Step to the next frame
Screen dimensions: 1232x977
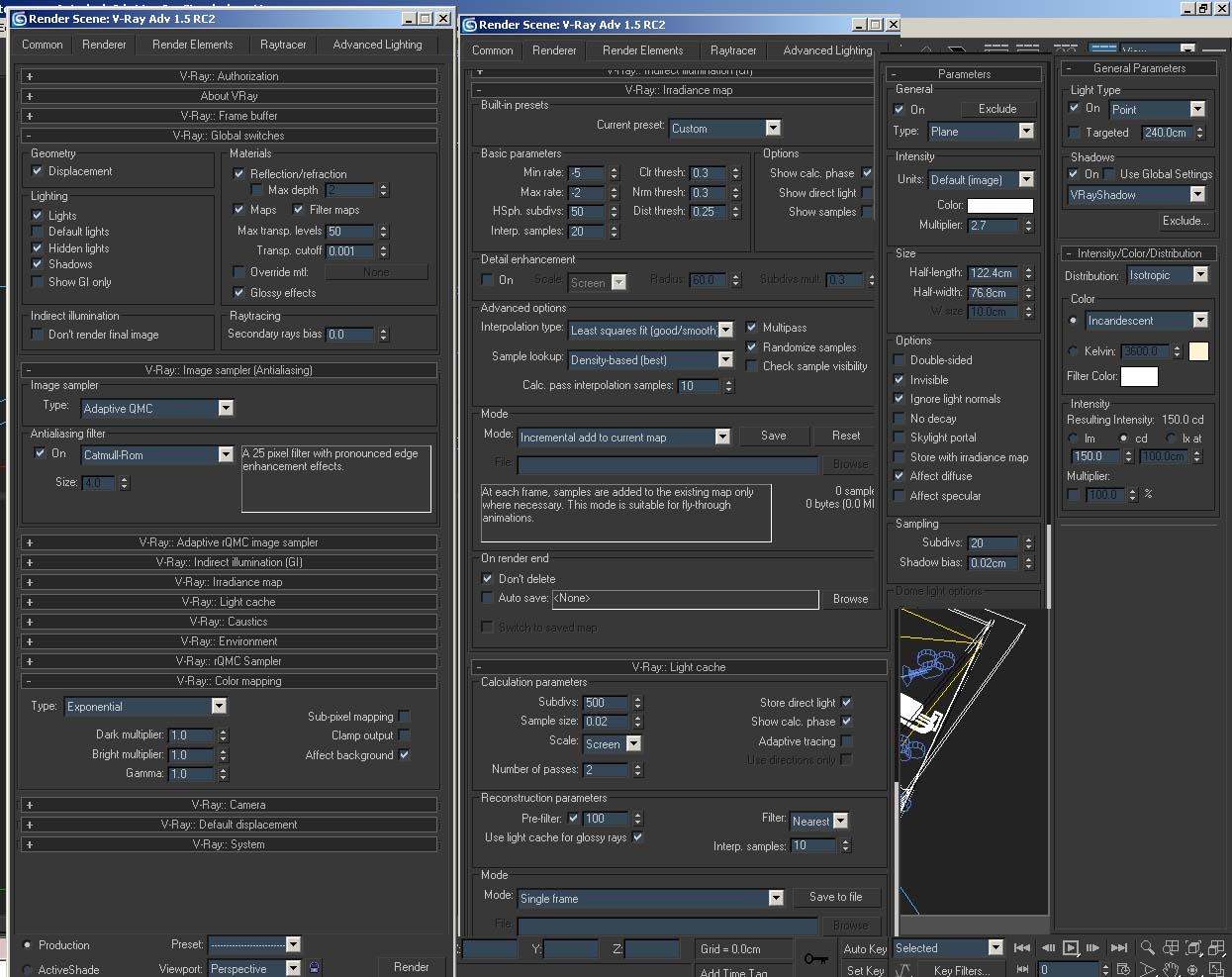coord(1093,948)
